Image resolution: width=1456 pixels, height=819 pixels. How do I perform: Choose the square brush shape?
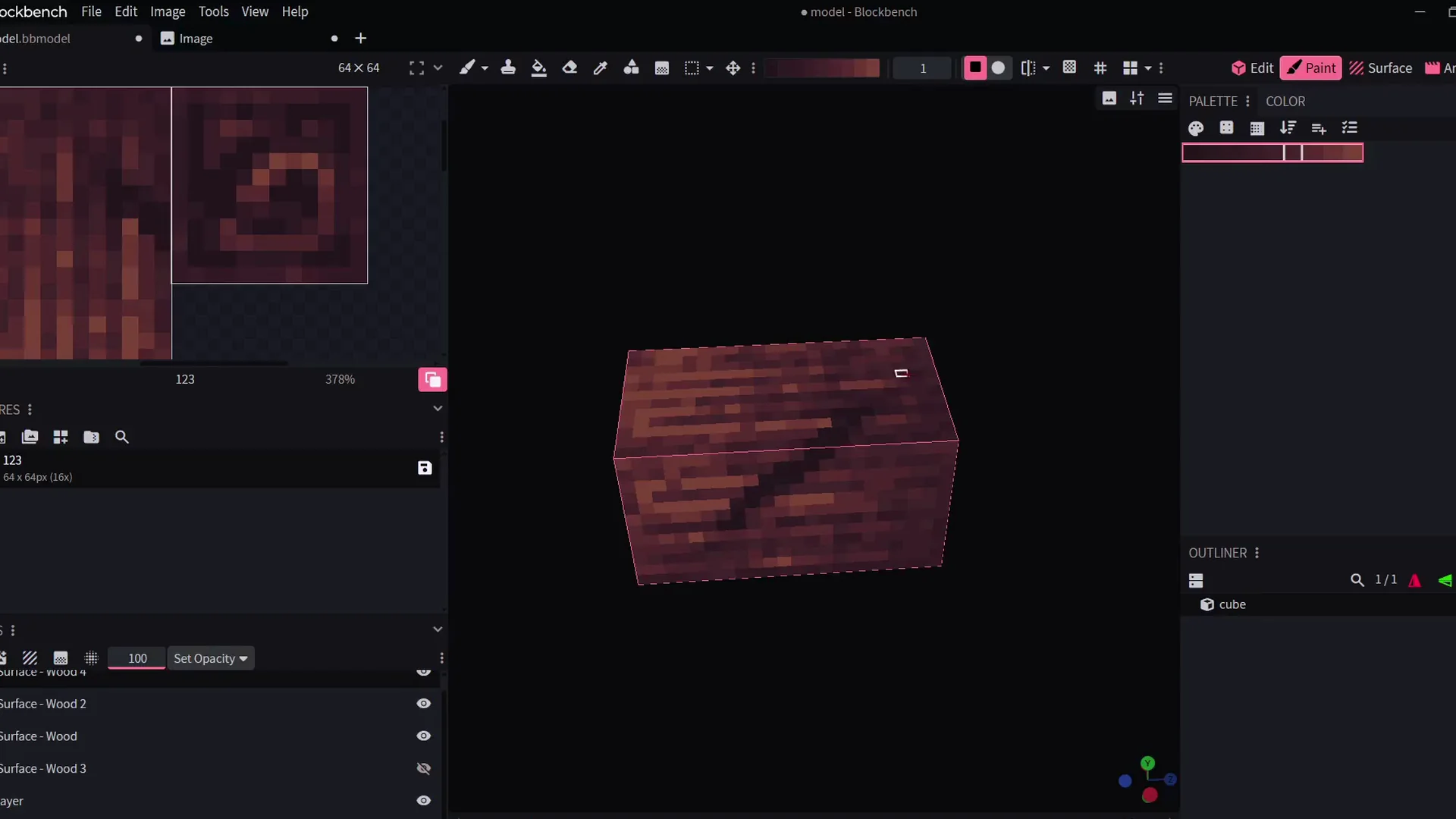coord(975,67)
